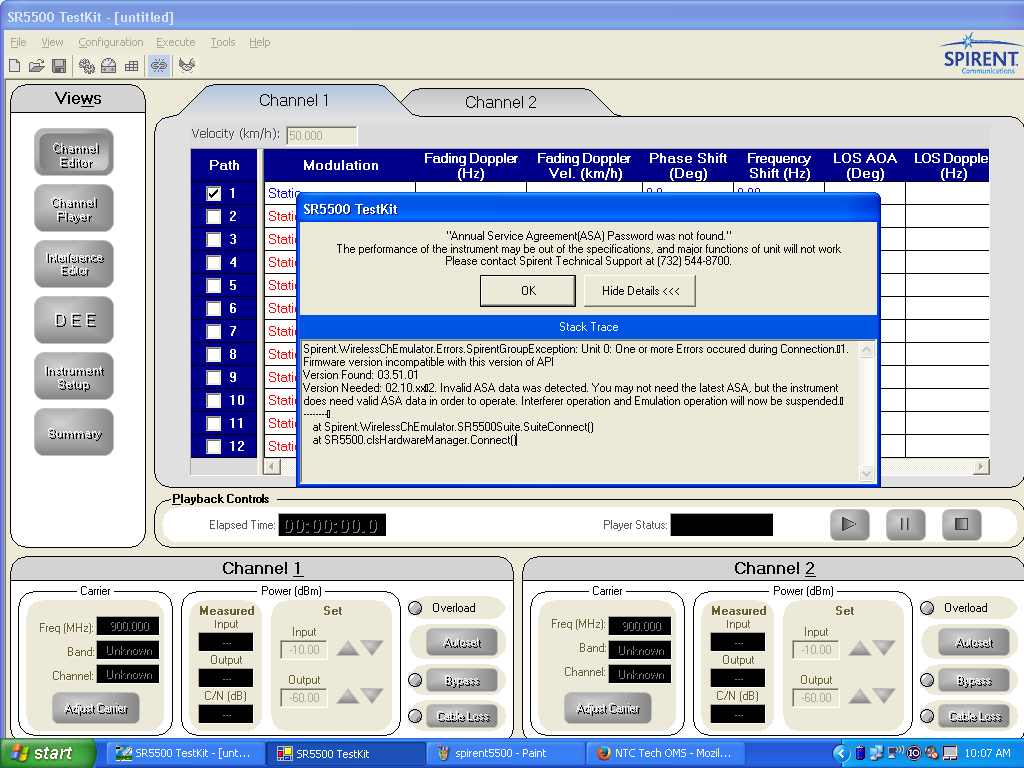Decrease Channel 2 Set Output power
Image resolution: width=1024 pixels, height=768 pixels.
[x=884, y=696]
